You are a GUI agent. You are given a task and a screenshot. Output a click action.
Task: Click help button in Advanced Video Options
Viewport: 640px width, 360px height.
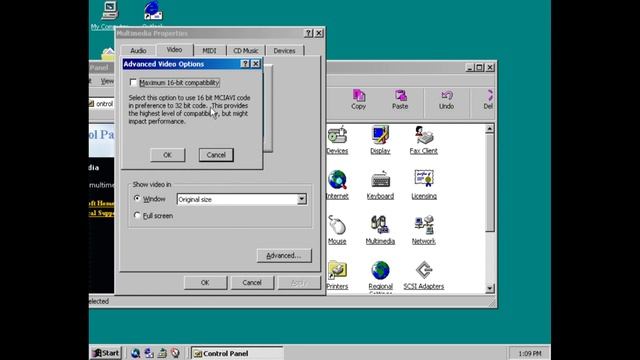click(x=245, y=64)
